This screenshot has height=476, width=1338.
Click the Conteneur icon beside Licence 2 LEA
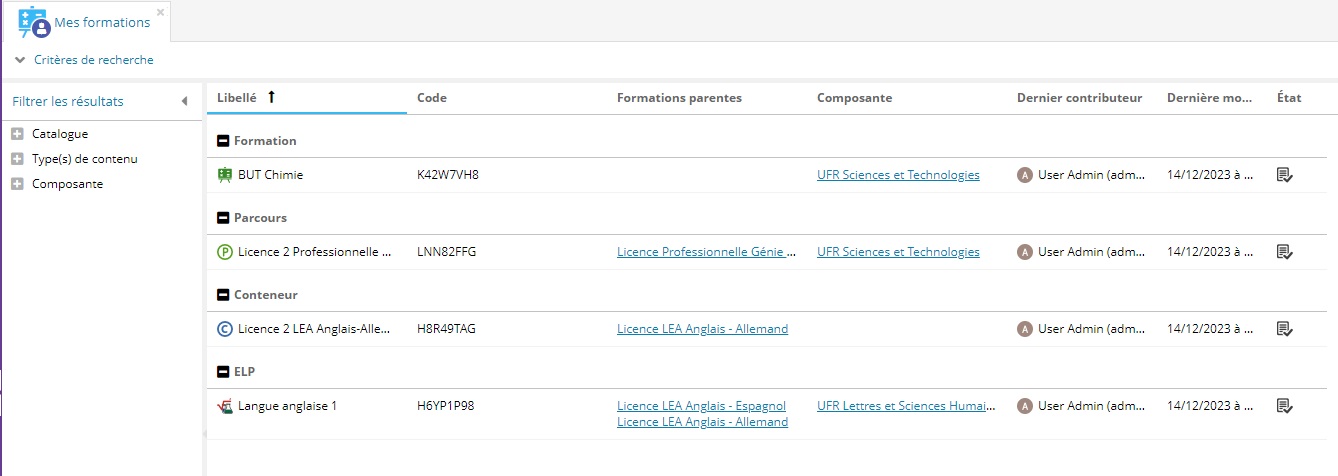[225, 329]
